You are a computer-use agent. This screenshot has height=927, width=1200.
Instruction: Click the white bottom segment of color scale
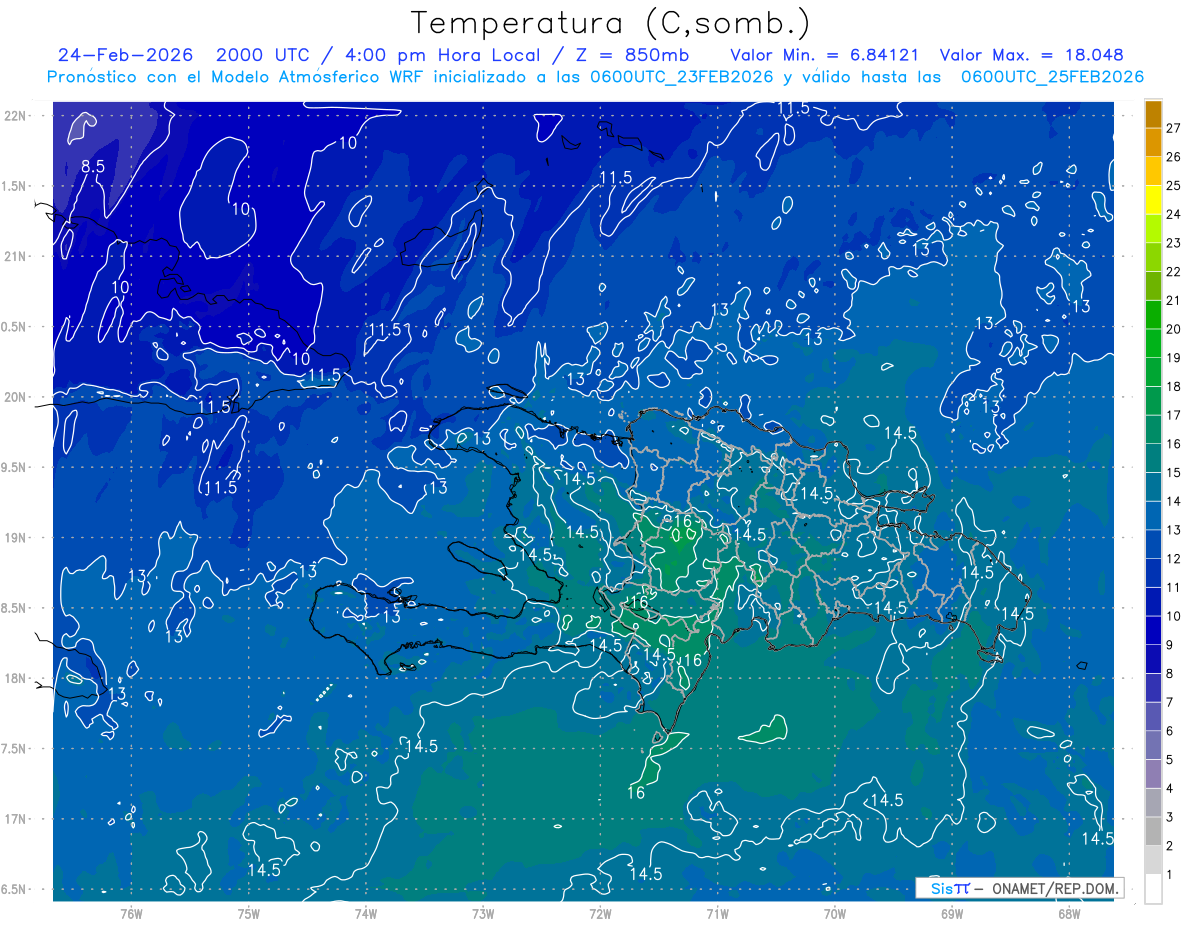(1153, 889)
